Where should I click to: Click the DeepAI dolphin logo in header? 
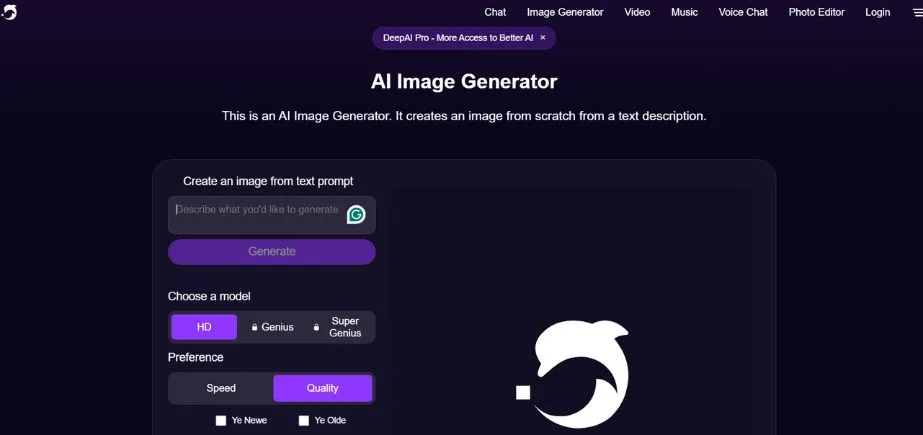tap(9, 12)
